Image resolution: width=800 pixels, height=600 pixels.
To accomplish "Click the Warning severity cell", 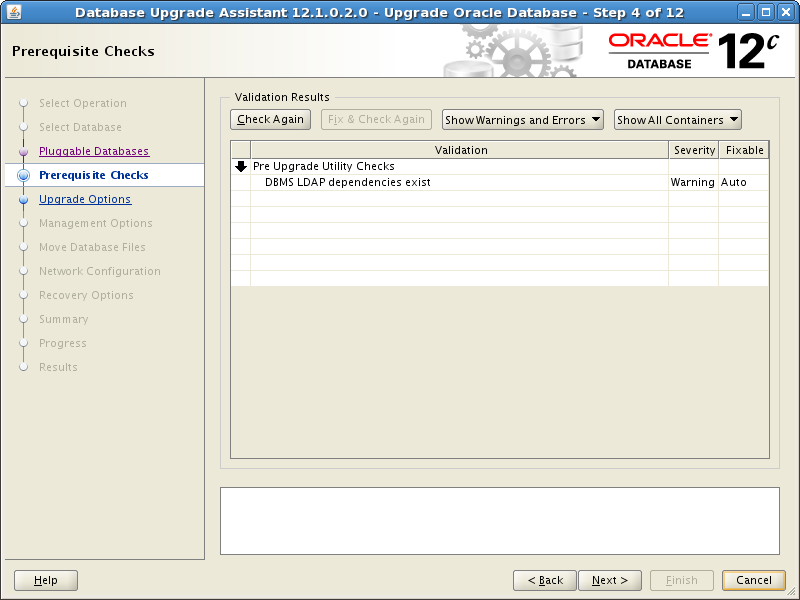I will pos(692,182).
